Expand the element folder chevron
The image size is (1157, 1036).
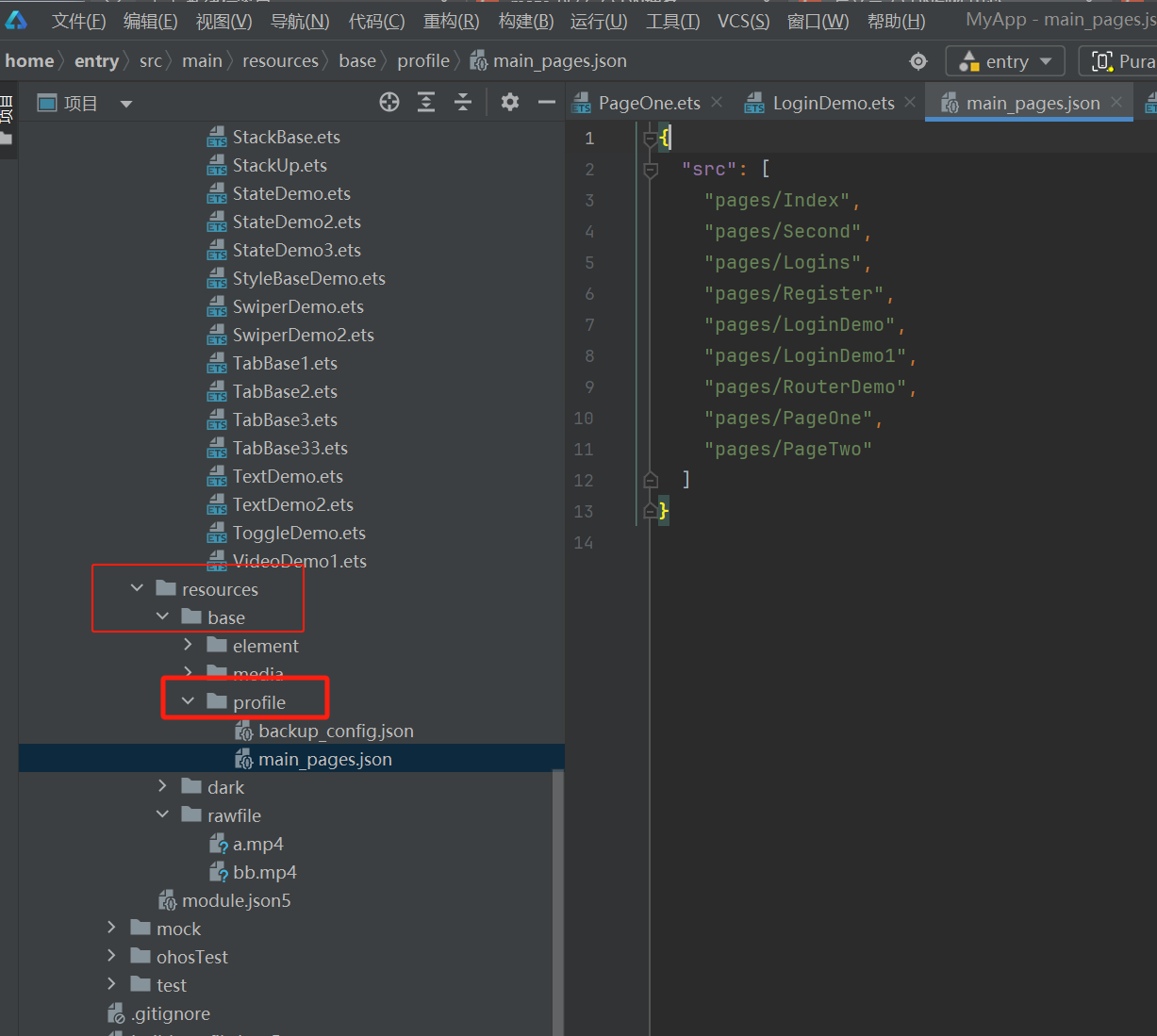pos(188,645)
